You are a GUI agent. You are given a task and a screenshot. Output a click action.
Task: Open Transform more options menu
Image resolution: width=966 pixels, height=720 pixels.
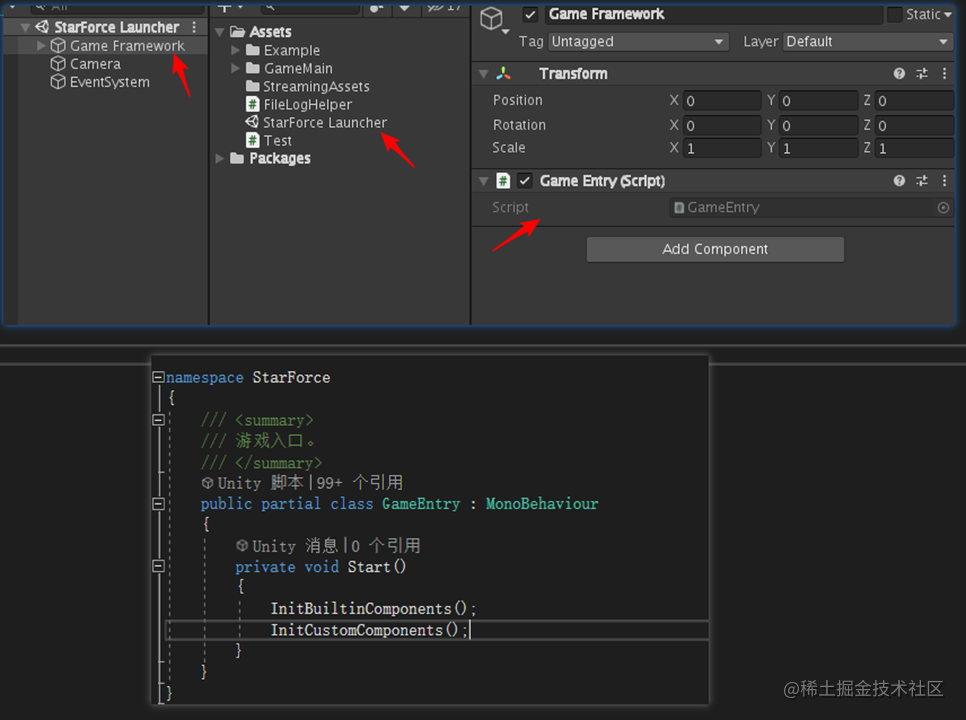[x=944, y=74]
